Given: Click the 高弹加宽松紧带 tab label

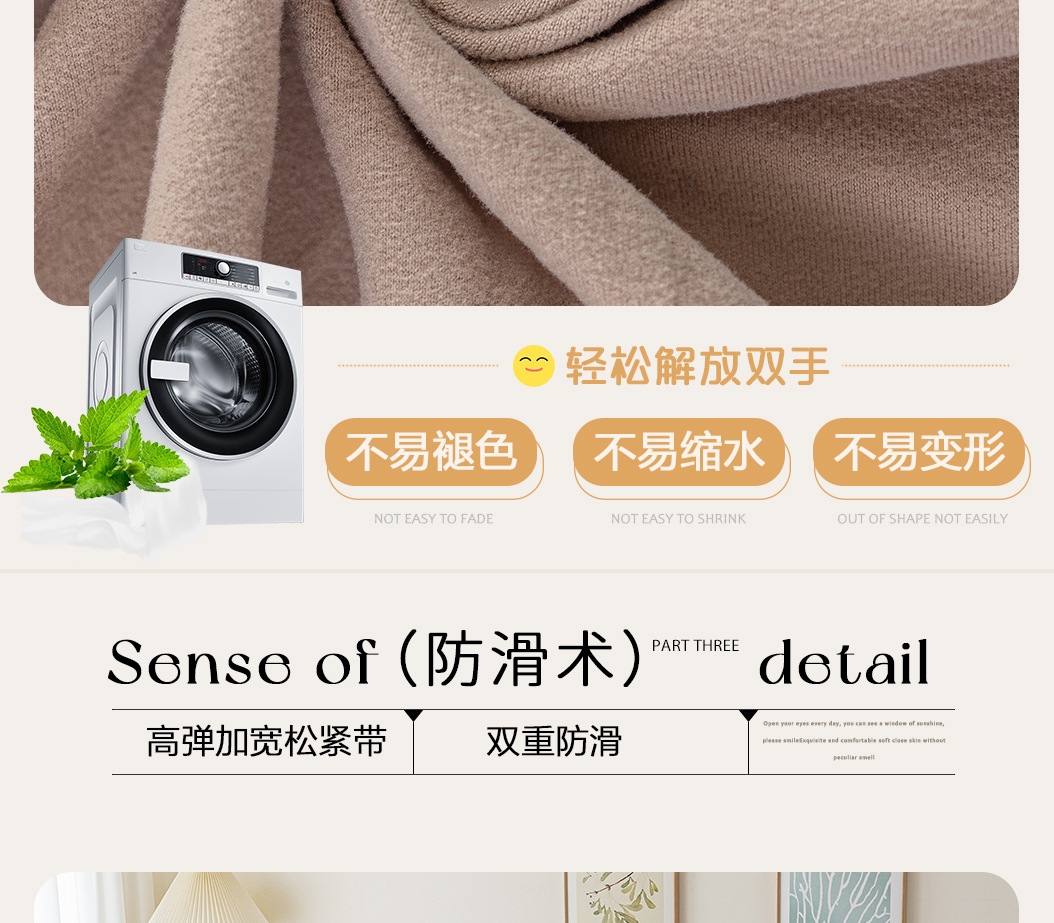Looking at the screenshot, I should coord(267,741).
